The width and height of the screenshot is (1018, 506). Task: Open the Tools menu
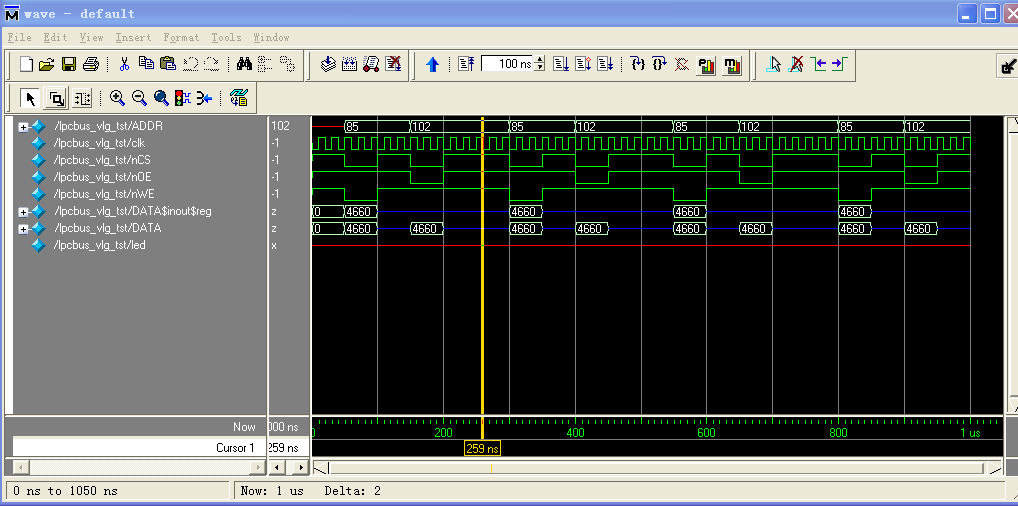[226, 38]
